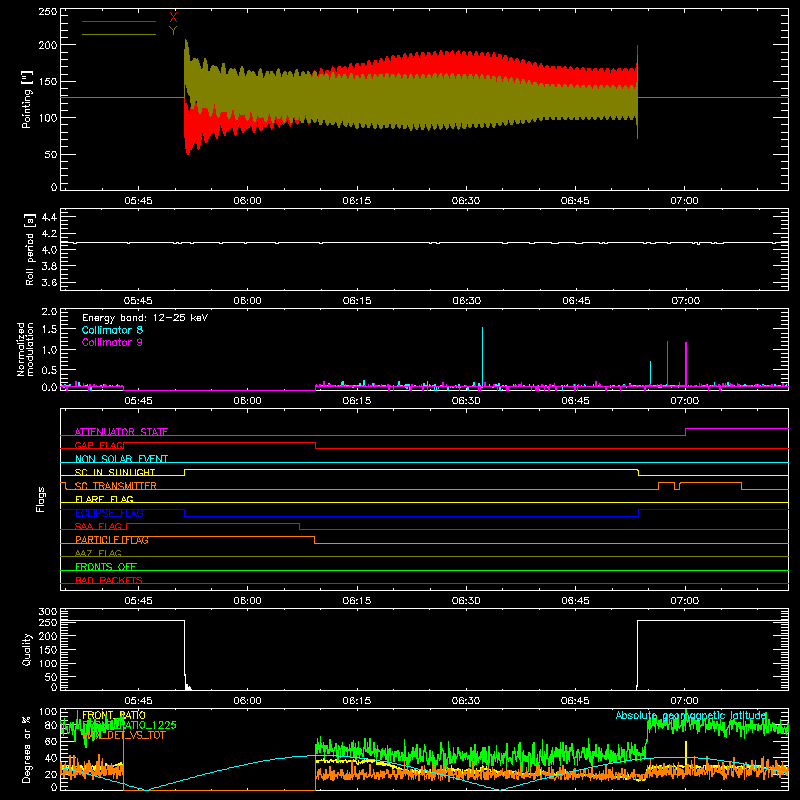The image size is (800, 800).
Task: Click the 80 tick on Degrees axis
Action: click(x=51, y=725)
